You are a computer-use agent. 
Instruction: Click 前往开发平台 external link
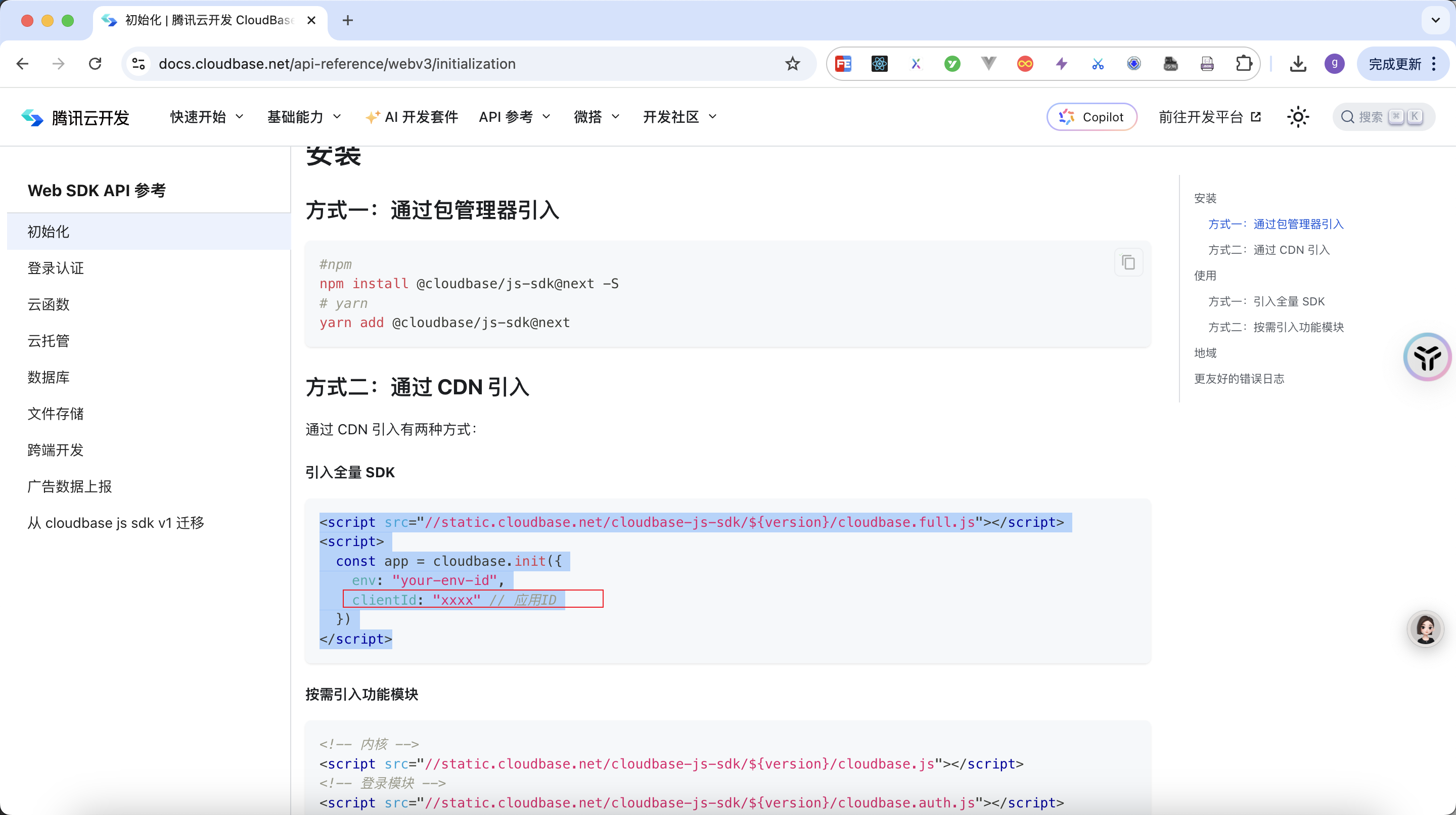click(1210, 117)
